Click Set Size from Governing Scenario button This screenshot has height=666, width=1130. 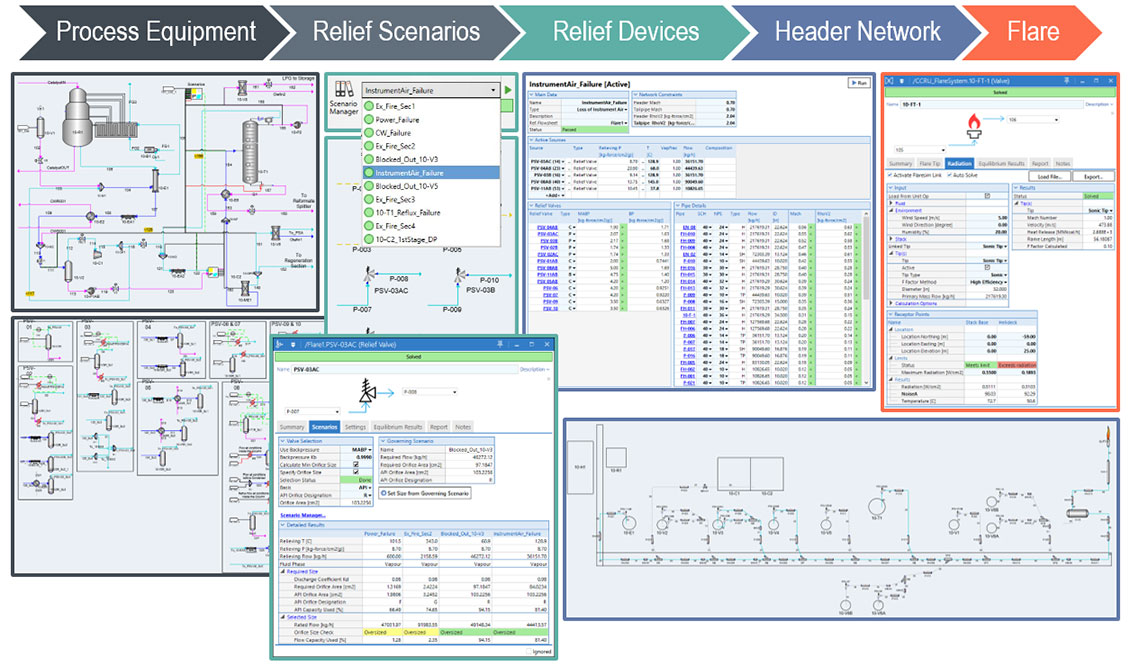(425, 493)
